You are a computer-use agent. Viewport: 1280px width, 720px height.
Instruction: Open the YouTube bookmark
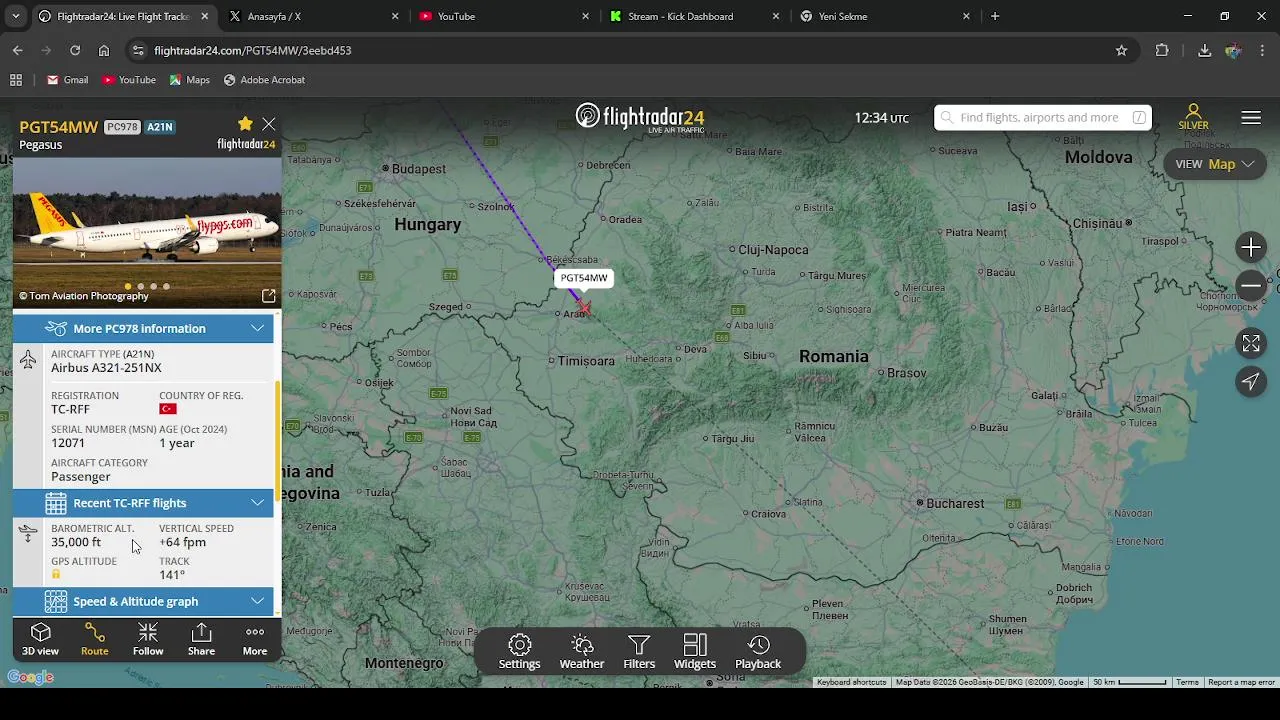tap(129, 80)
